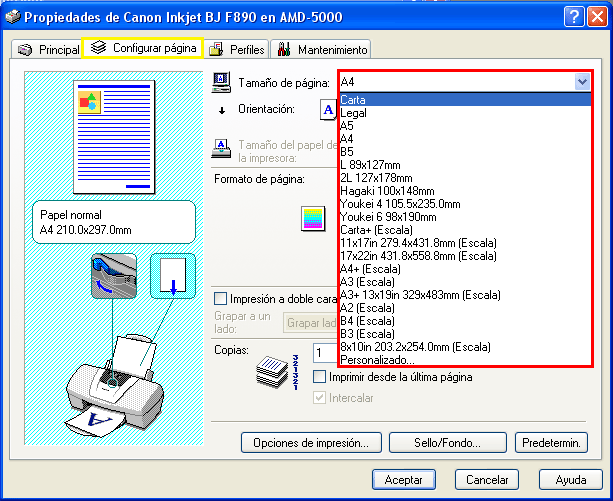The width and height of the screenshot is (613, 501).
Task: Expand the Tamaño de página dropdown arrow
Action: pyautogui.click(x=582, y=82)
